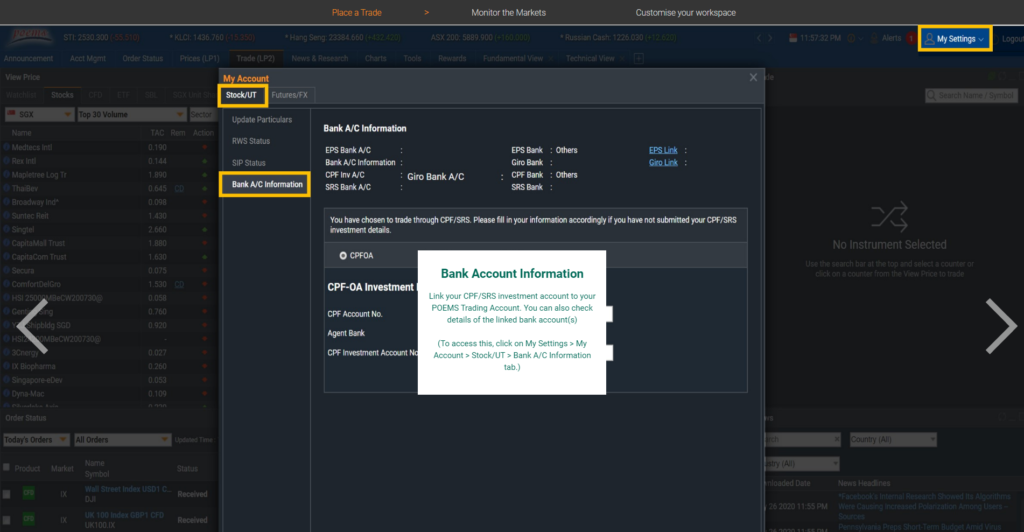Click the EPS Link hyperlink

[663, 150]
